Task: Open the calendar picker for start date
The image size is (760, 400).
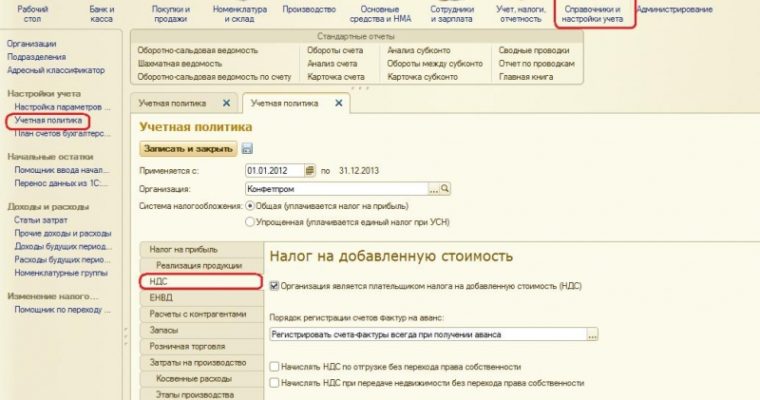Action: coord(310,170)
